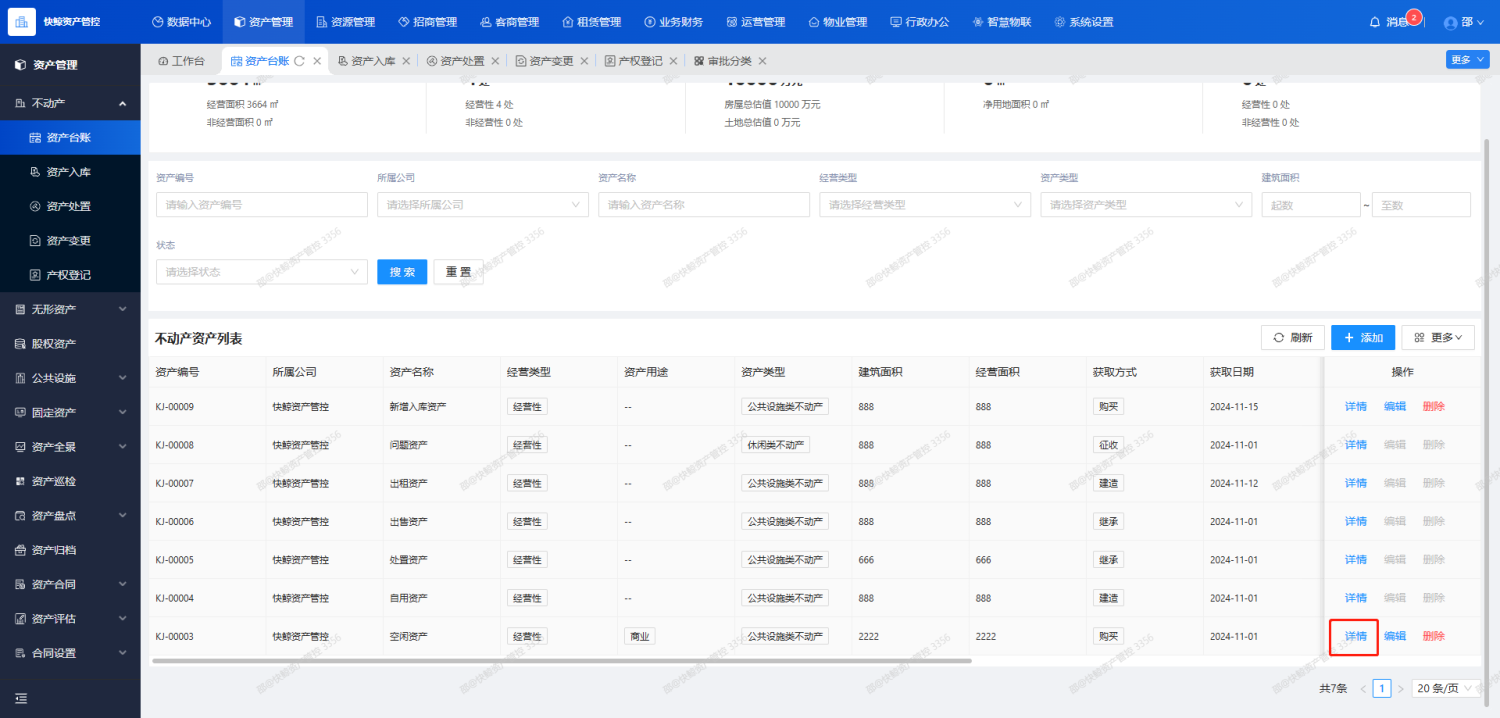1500x718 pixels.
Task: Close the 产权登记 tab
Action: [673, 61]
